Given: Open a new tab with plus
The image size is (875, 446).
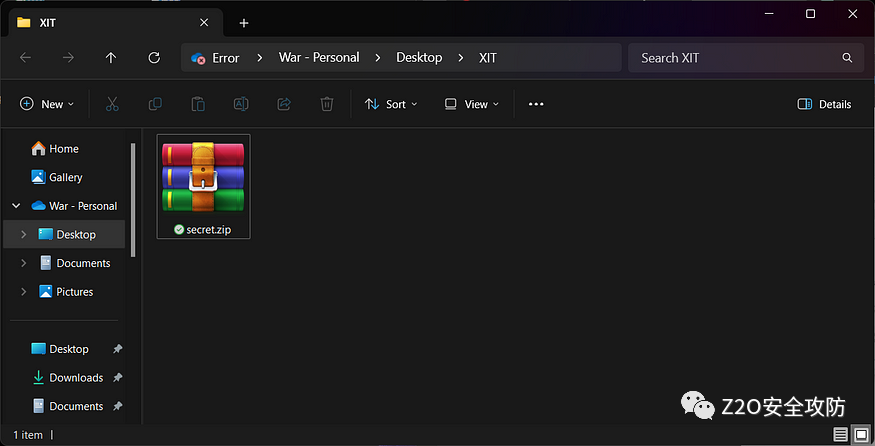Looking at the screenshot, I should [243, 23].
